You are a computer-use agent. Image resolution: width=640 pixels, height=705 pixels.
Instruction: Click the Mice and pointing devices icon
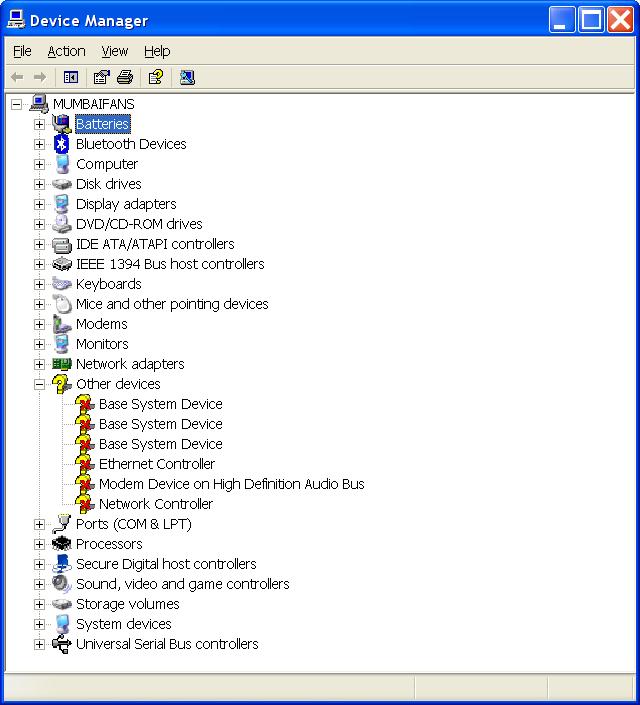click(x=62, y=304)
